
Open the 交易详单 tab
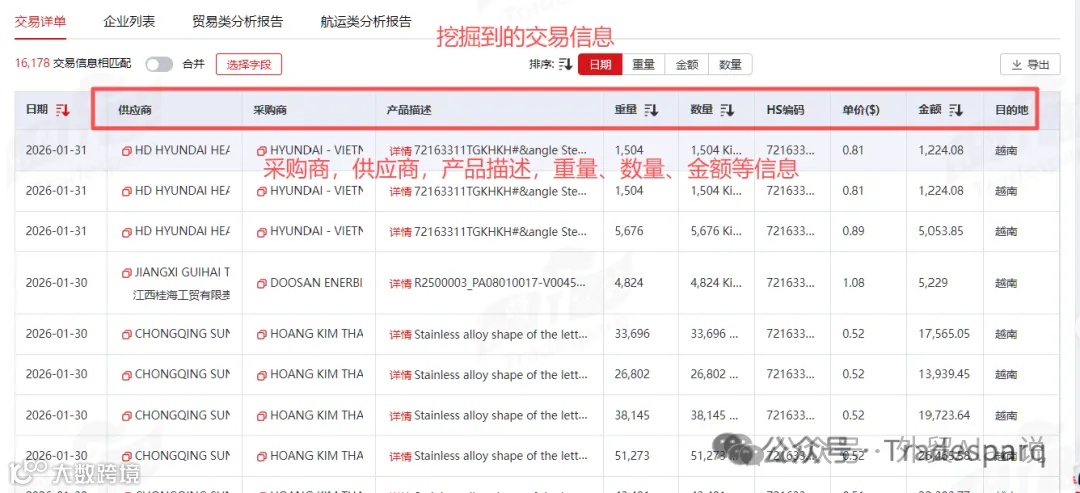[41, 21]
